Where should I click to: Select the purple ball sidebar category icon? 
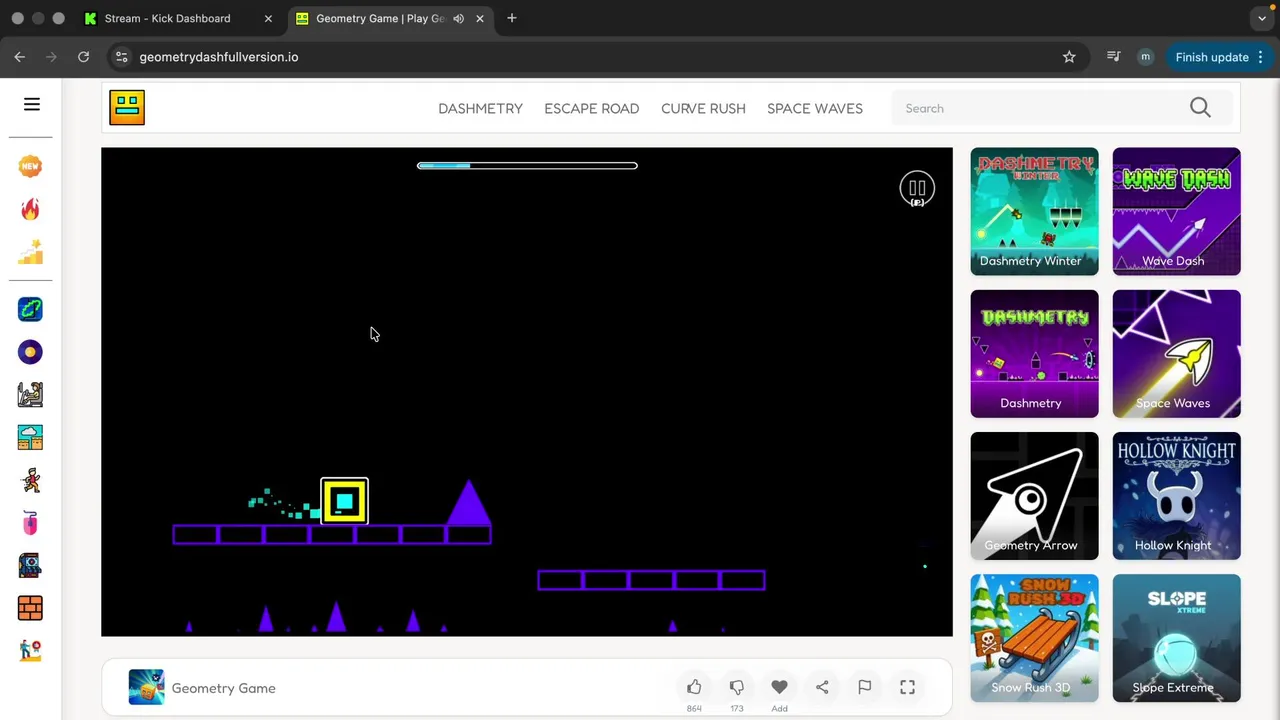30,352
